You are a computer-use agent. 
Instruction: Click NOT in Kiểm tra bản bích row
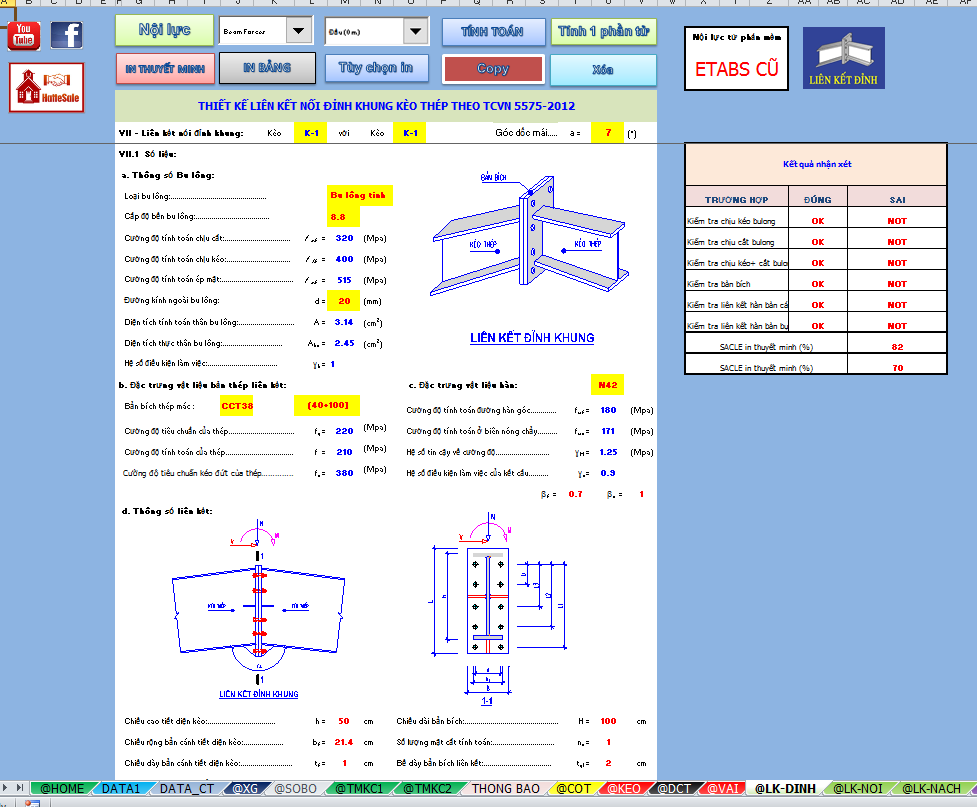pos(897,284)
